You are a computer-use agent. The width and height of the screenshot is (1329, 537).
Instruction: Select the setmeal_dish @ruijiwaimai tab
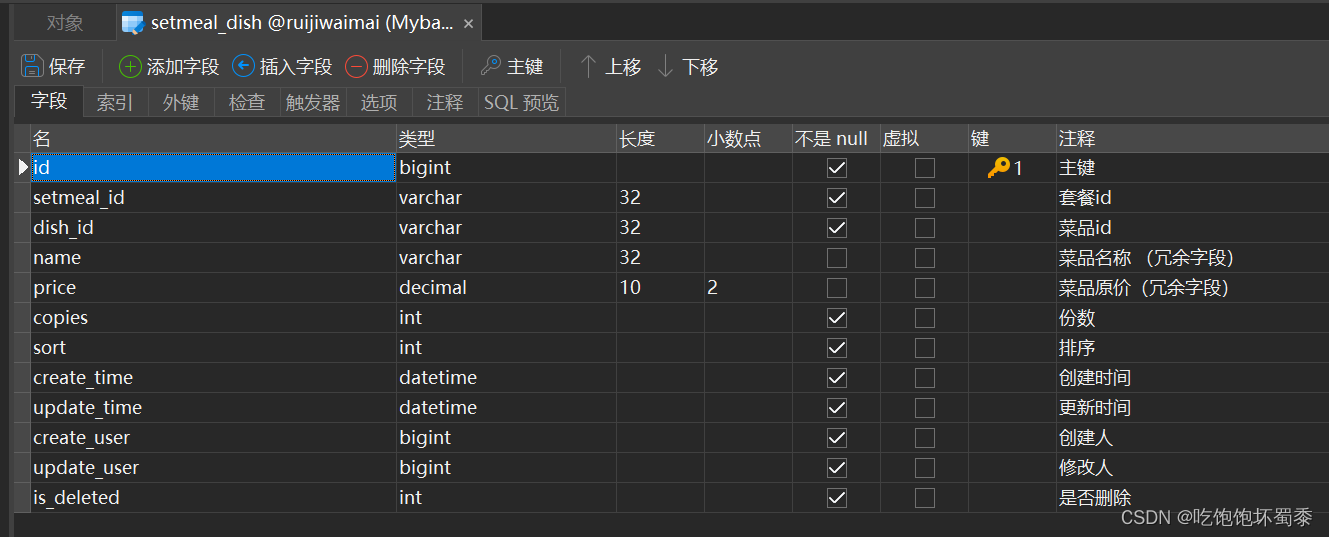[x=299, y=23]
